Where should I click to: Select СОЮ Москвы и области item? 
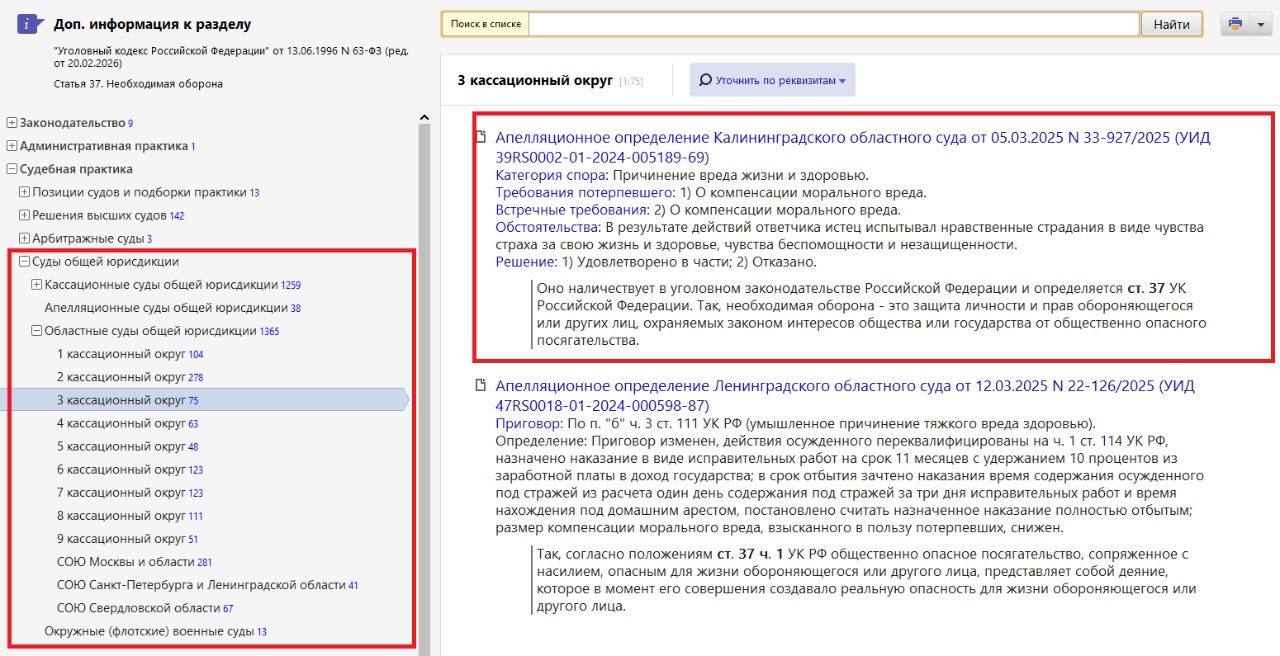tap(125, 562)
